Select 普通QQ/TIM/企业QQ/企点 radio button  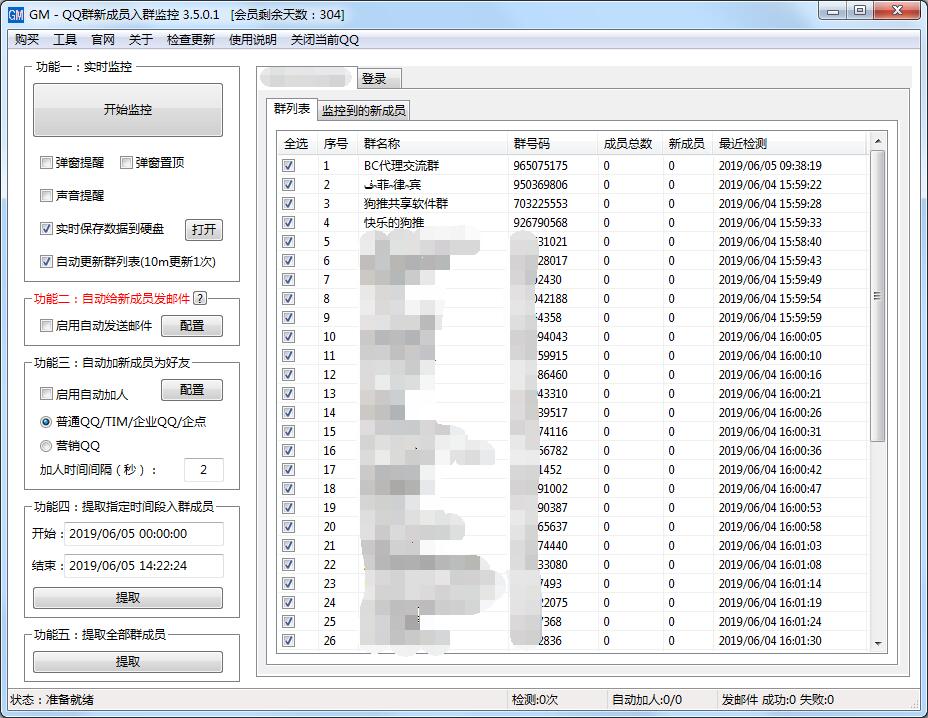point(46,422)
